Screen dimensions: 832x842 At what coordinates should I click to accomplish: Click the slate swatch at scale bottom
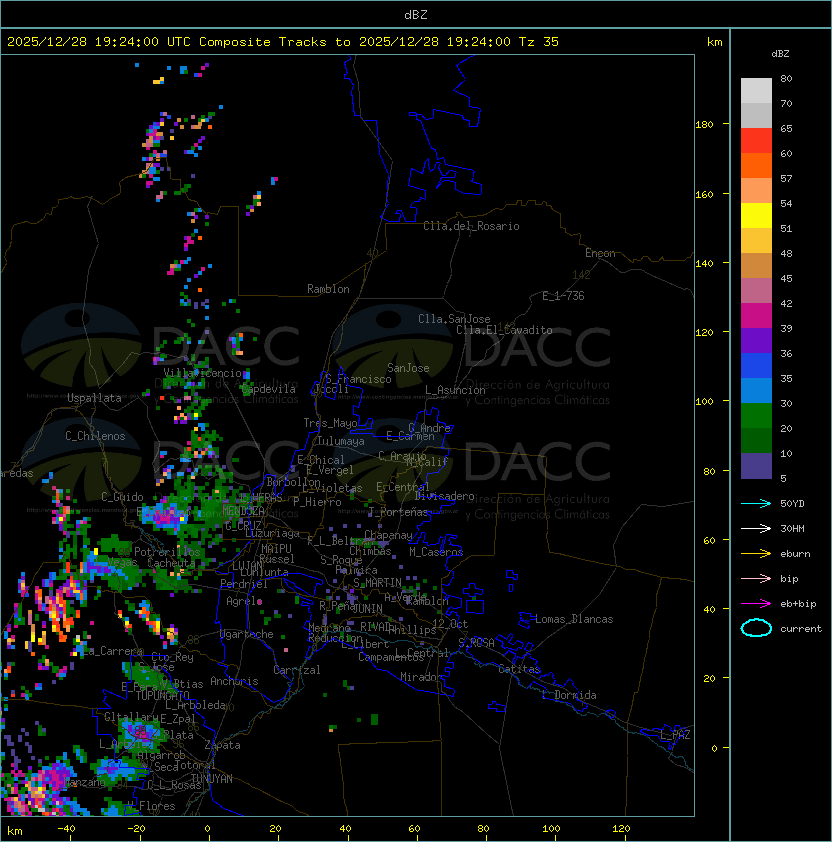point(756,466)
